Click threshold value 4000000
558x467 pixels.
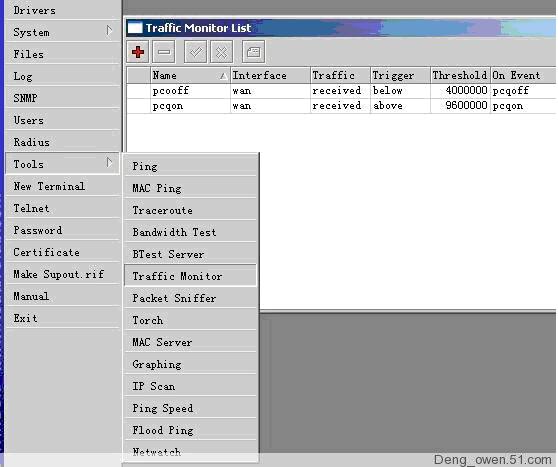tap(466, 90)
